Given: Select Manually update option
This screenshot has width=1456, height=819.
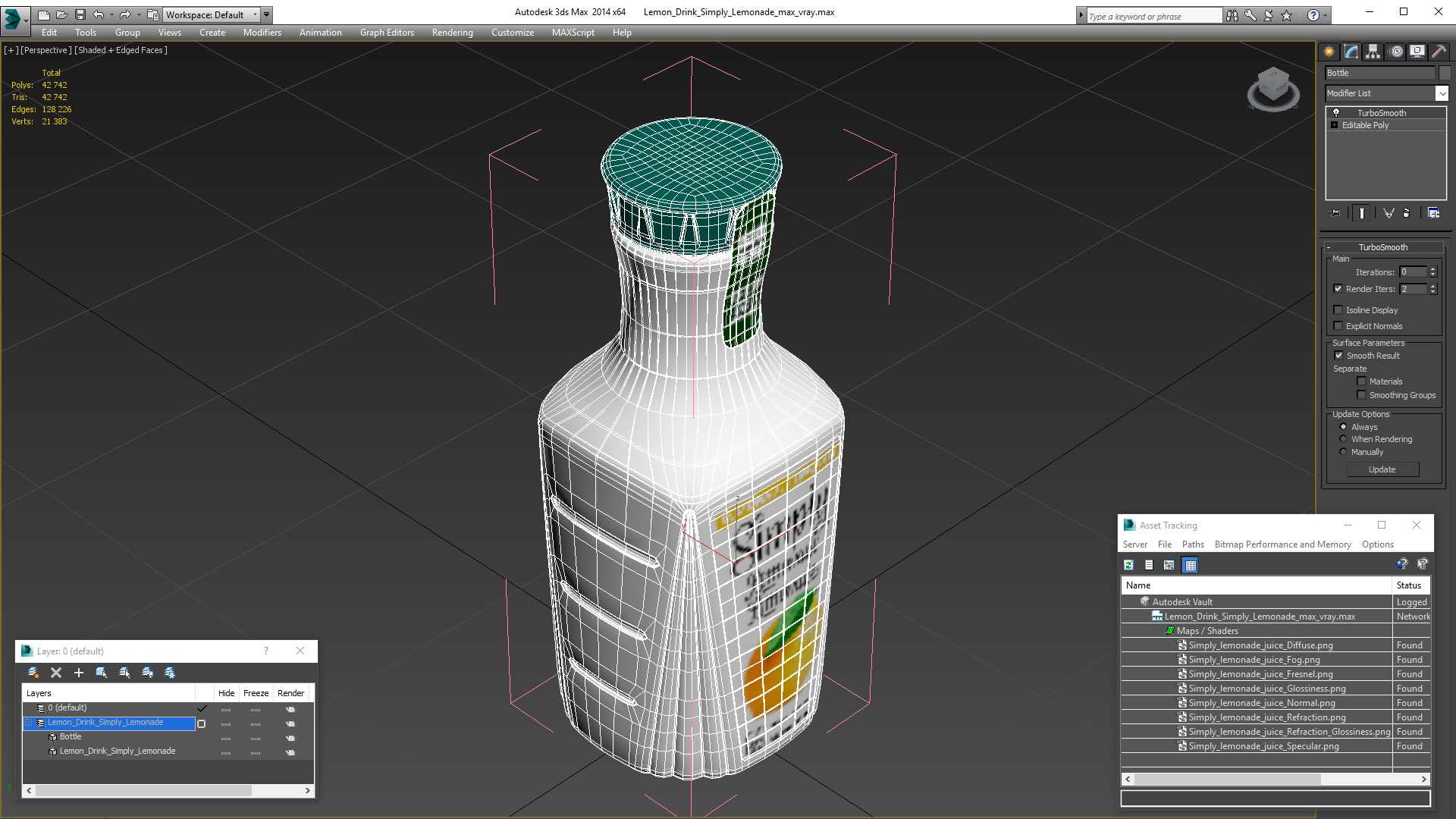Looking at the screenshot, I should tap(1343, 452).
